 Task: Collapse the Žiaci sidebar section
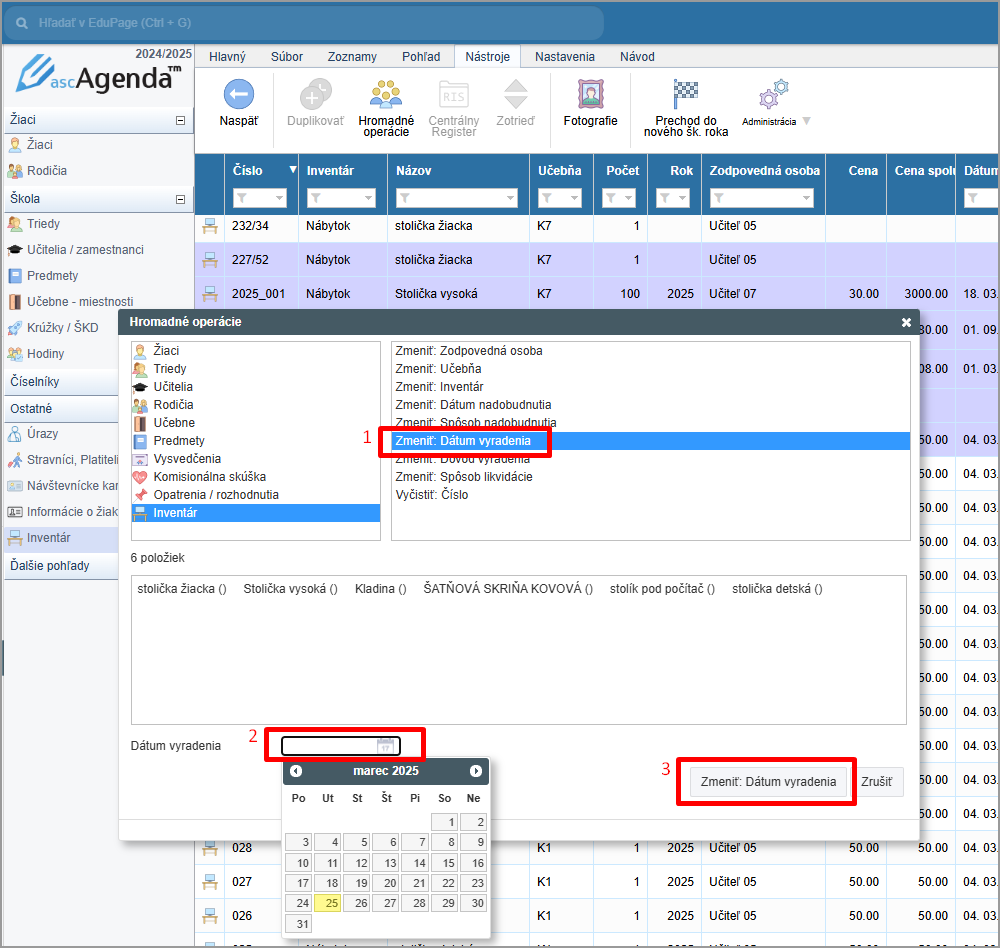tap(180, 121)
